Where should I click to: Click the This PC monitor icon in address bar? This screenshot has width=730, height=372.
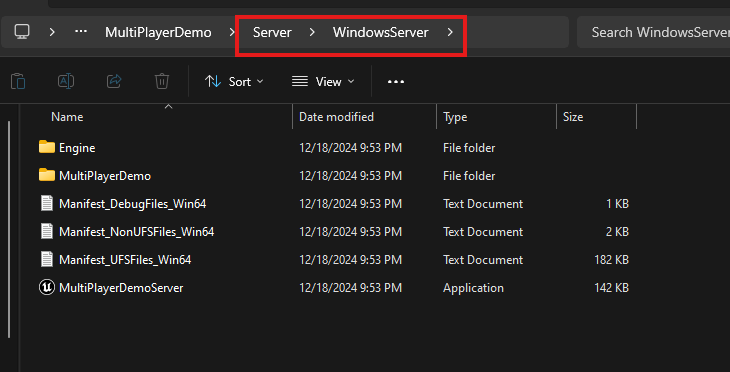point(22,32)
